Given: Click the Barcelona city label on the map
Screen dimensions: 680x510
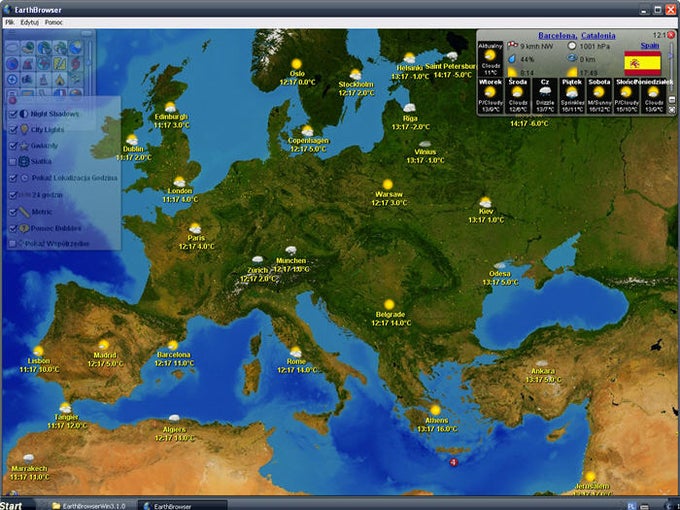Looking at the screenshot, I should [x=173, y=355].
